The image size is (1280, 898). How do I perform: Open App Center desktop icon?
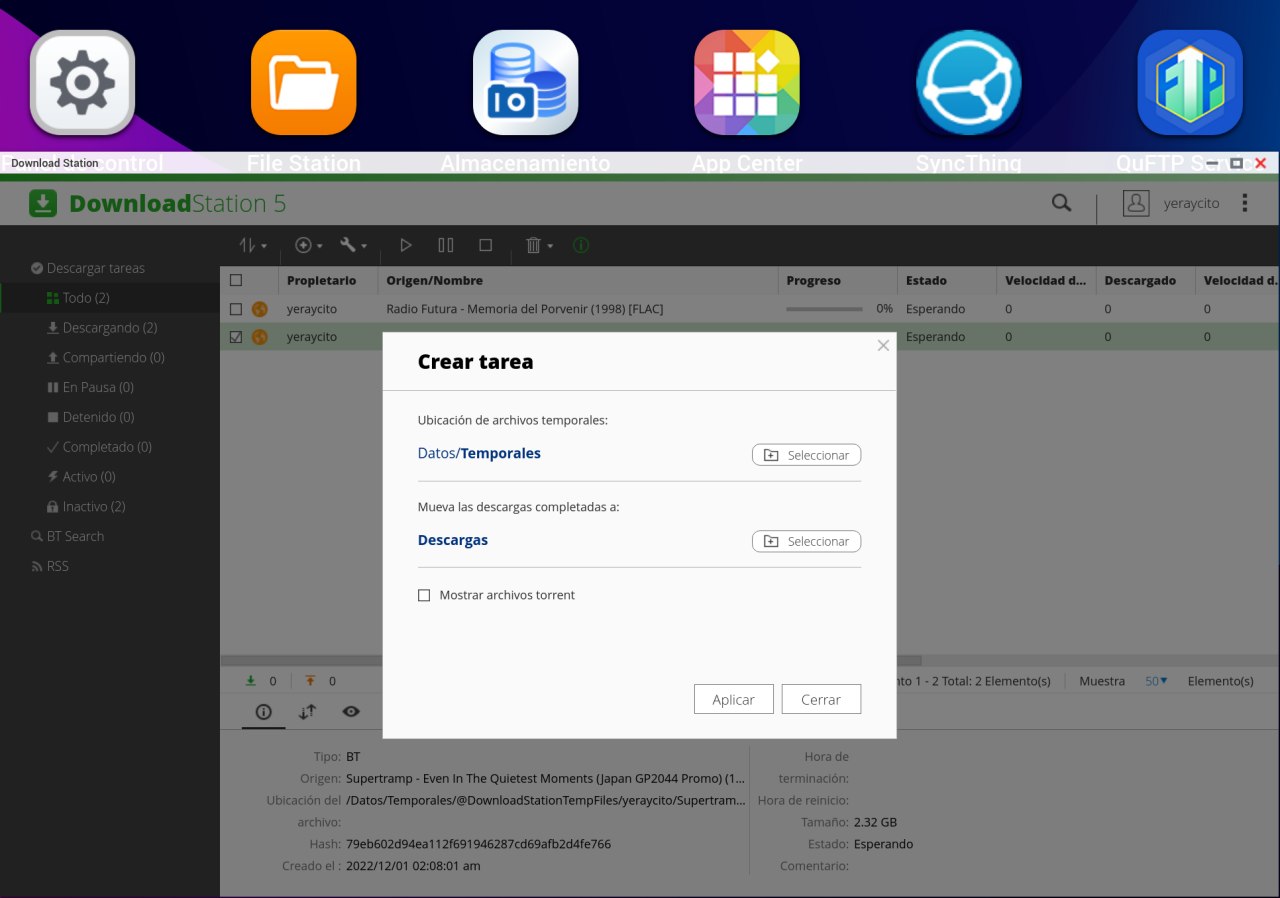tap(747, 83)
